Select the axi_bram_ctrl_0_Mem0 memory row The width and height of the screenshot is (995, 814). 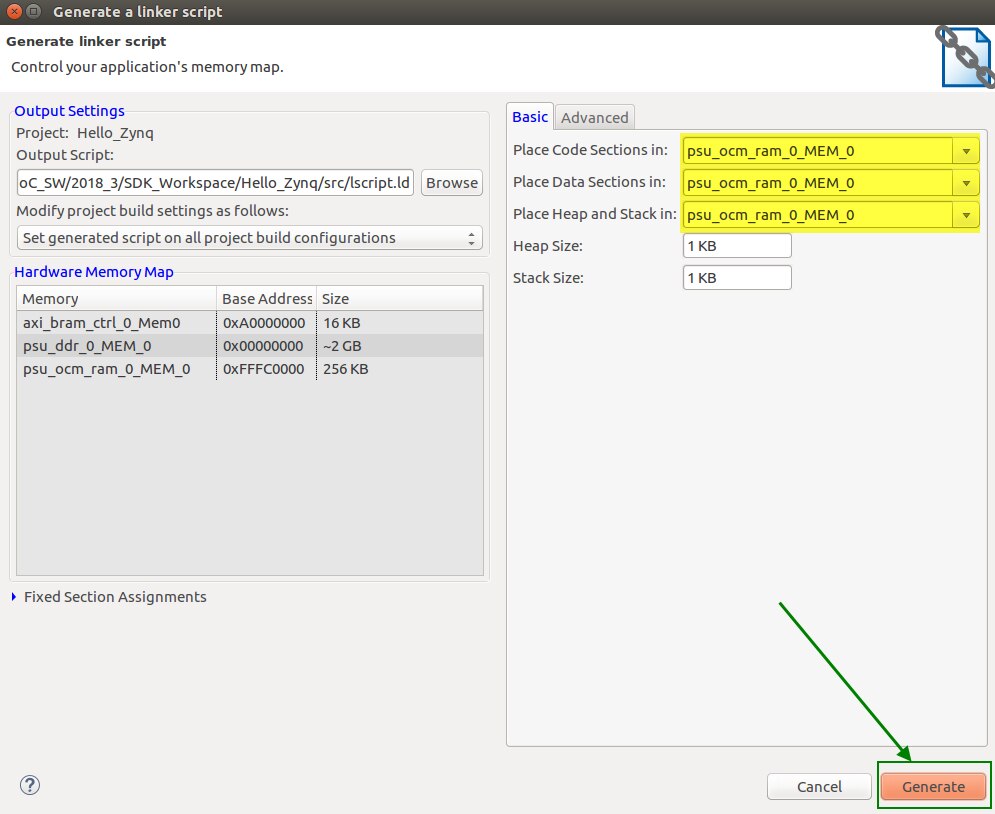(116, 322)
